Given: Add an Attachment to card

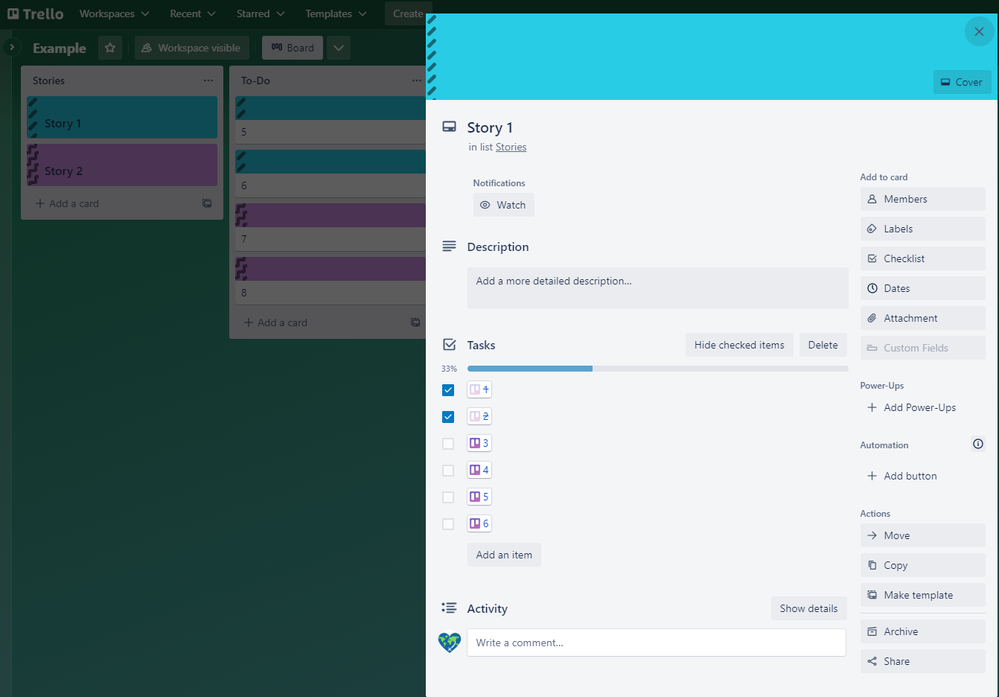Looking at the screenshot, I should tap(922, 318).
